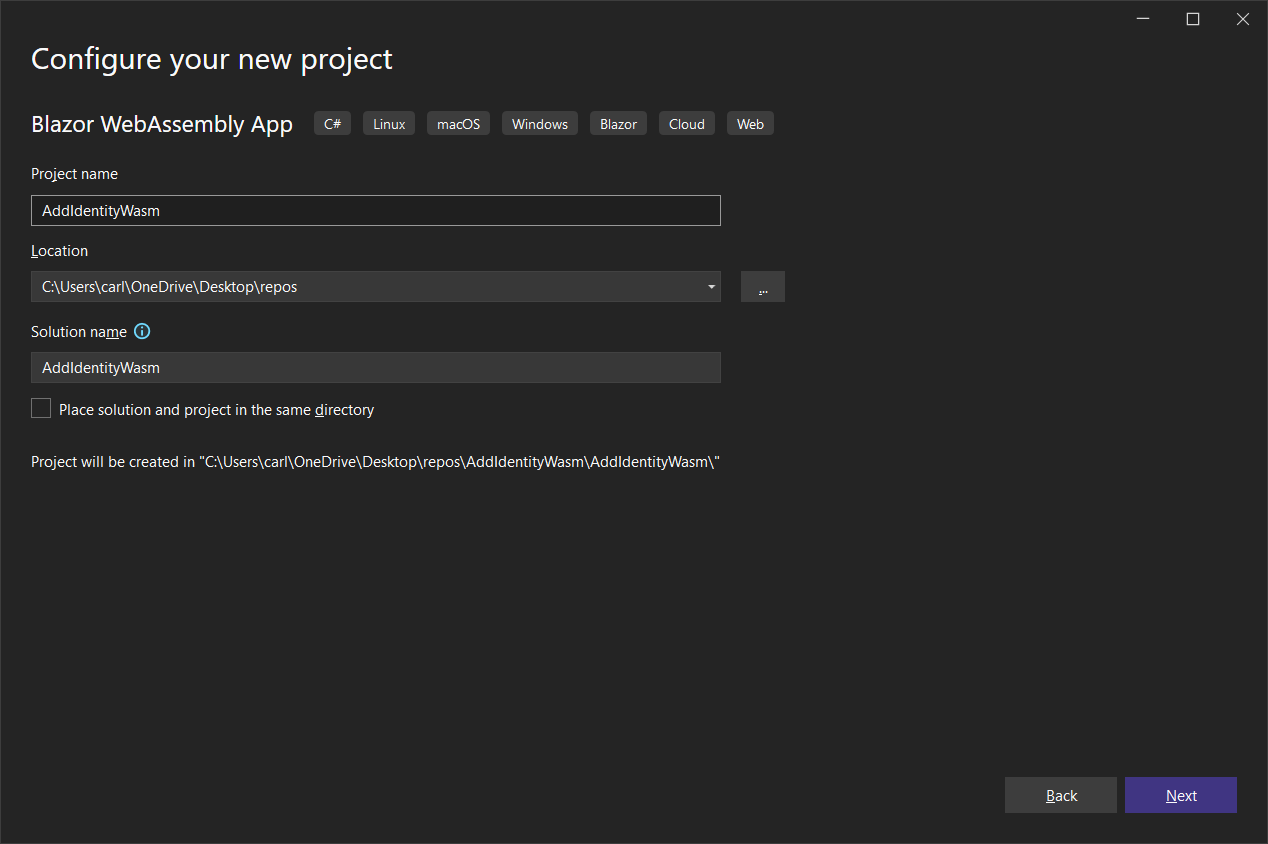Enable Place solution and project in same directory
The width and height of the screenshot is (1268, 844).
[x=41, y=408]
